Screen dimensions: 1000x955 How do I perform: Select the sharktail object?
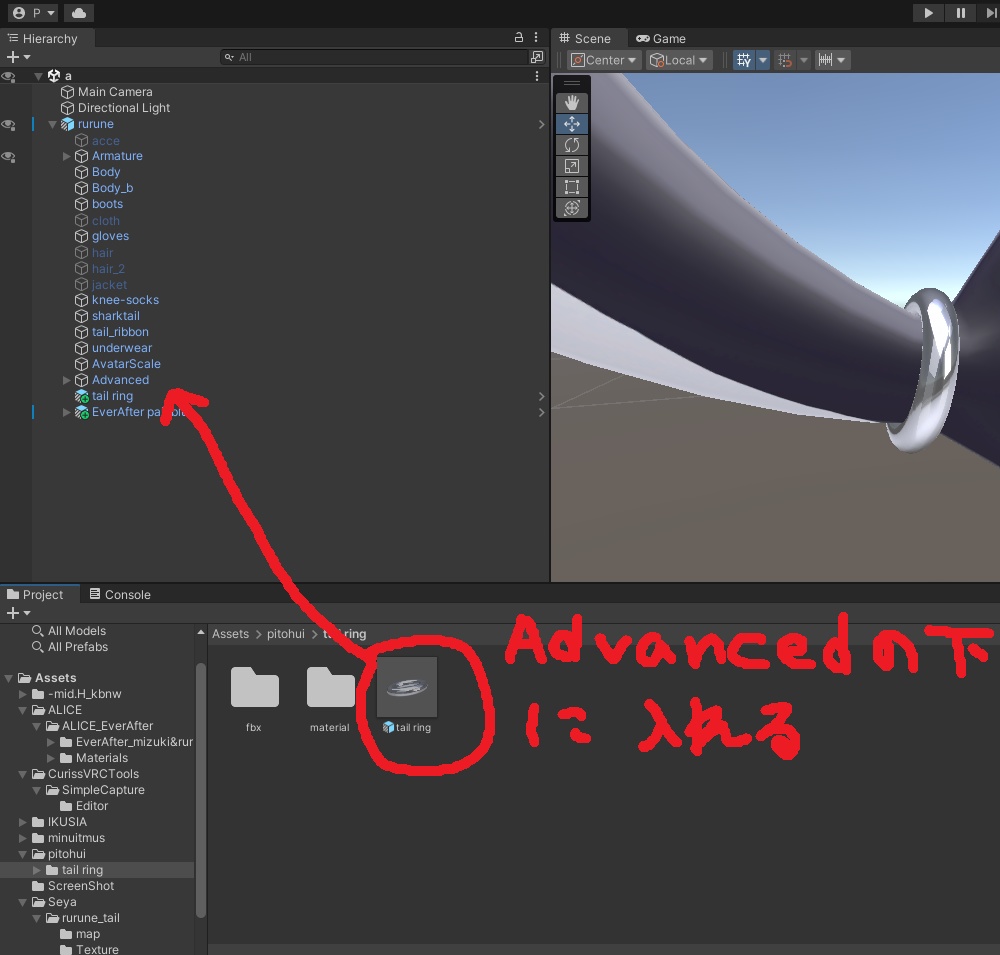pyautogui.click(x=115, y=316)
